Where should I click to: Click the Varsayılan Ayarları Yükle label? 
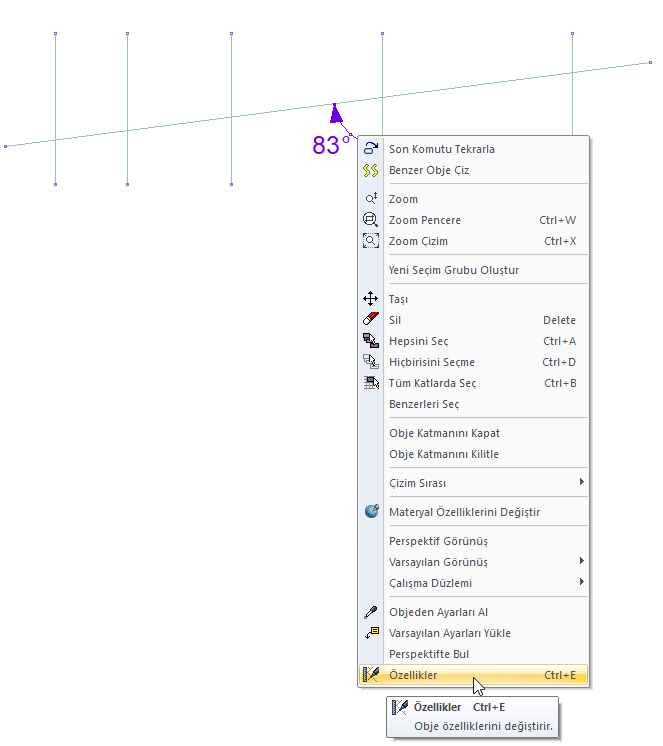coord(449,633)
